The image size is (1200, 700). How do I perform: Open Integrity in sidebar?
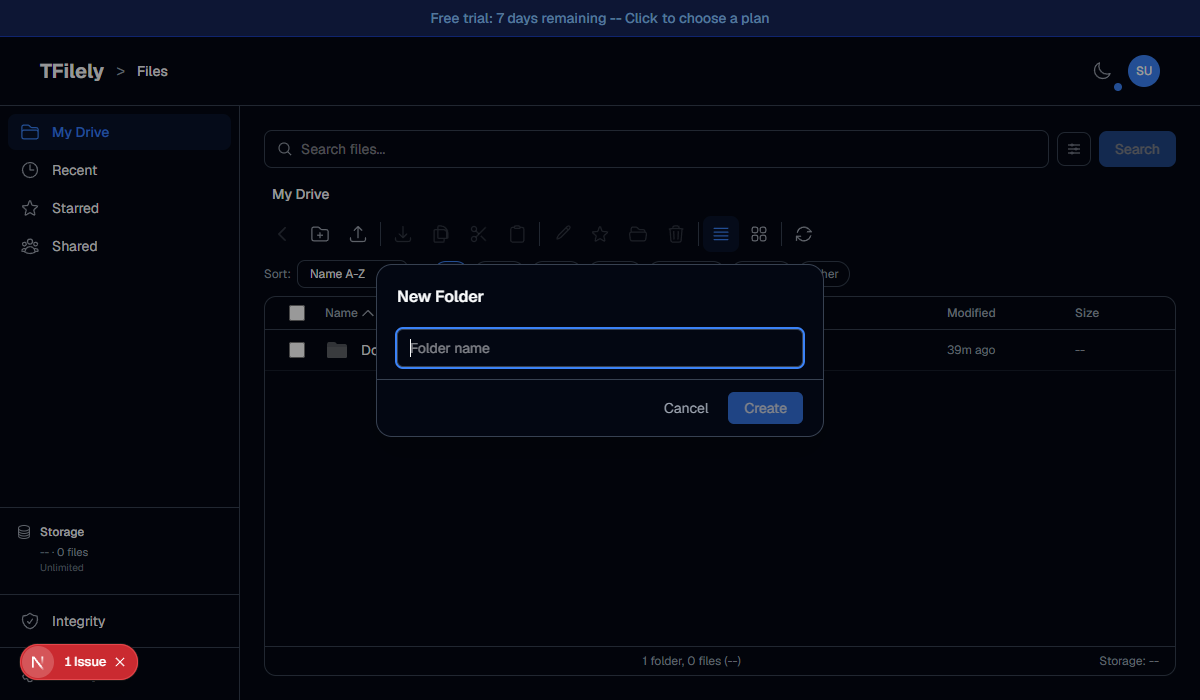click(x=119, y=621)
